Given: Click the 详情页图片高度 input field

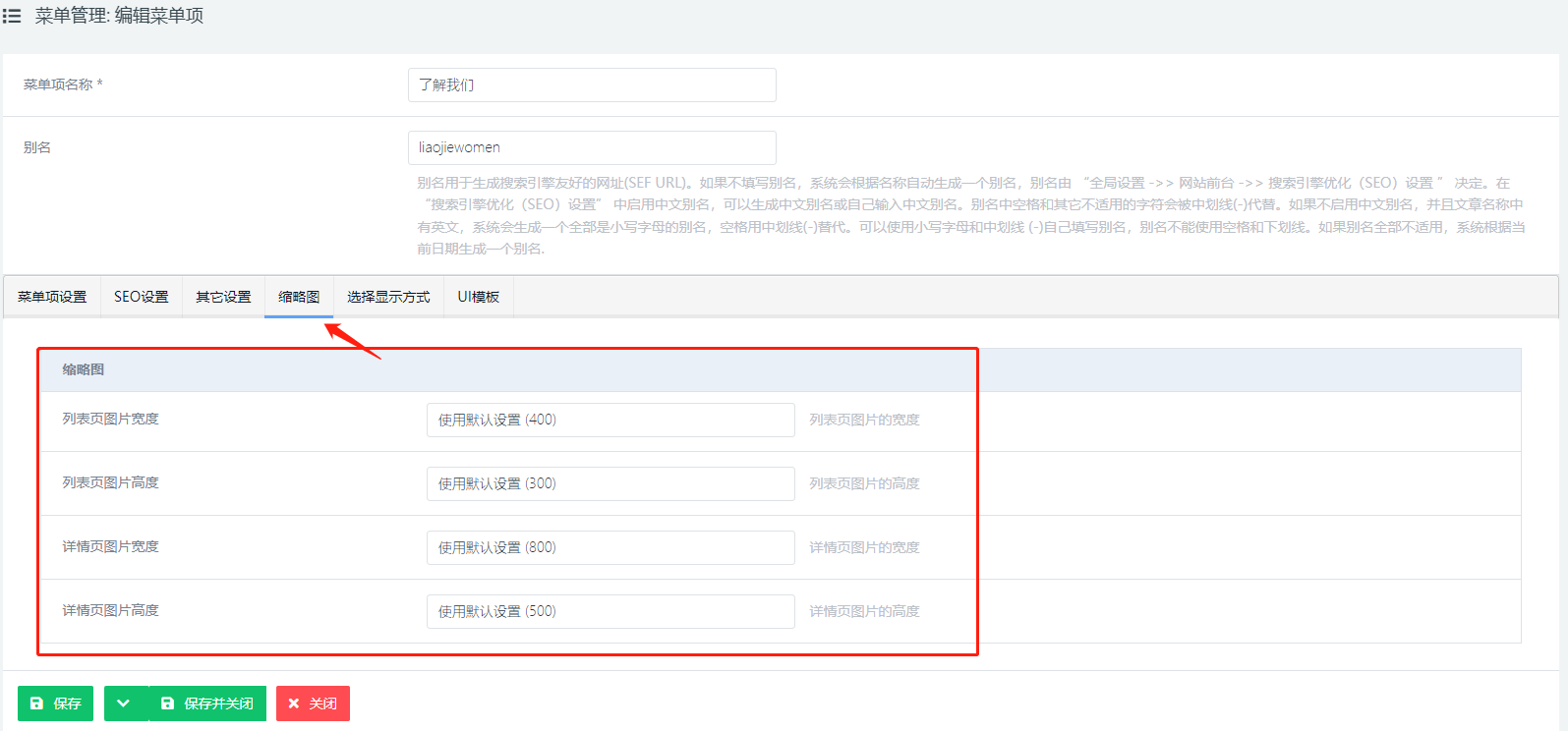Looking at the screenshot, I should pos(610,612).
